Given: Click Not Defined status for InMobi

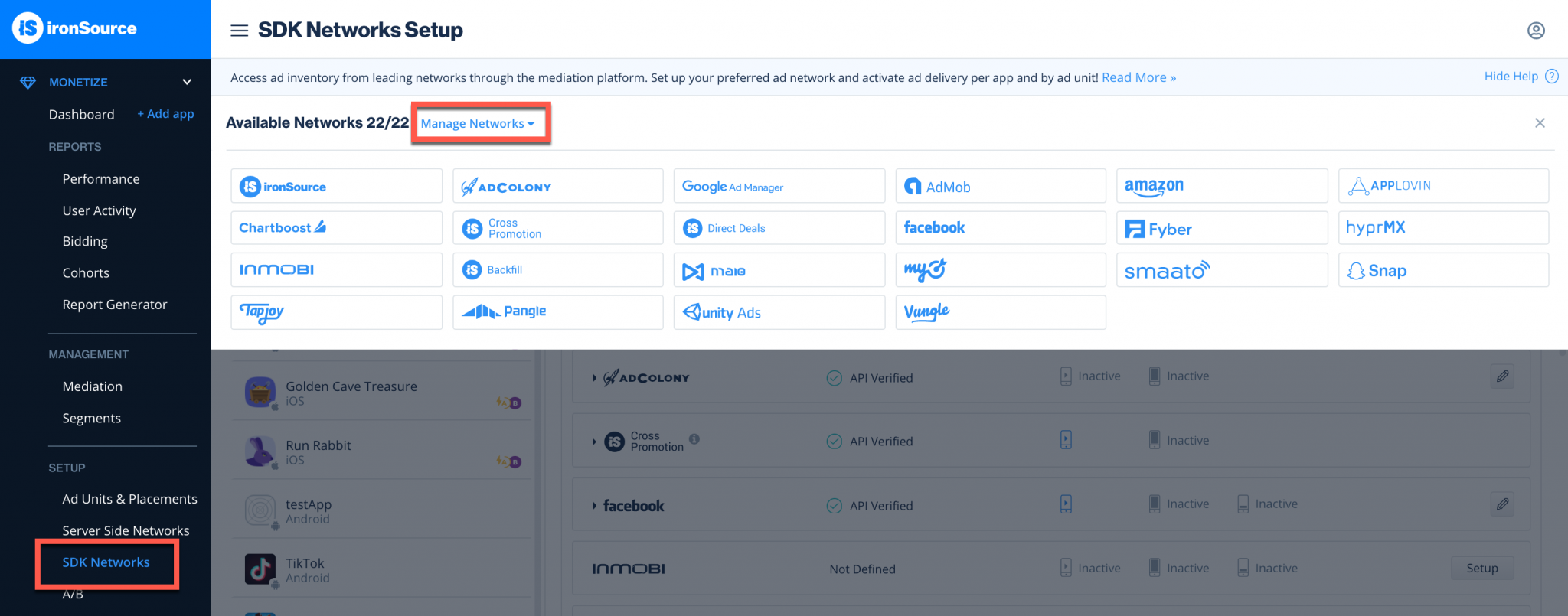Looking at the screenshot, I should (x=862, y=569).
